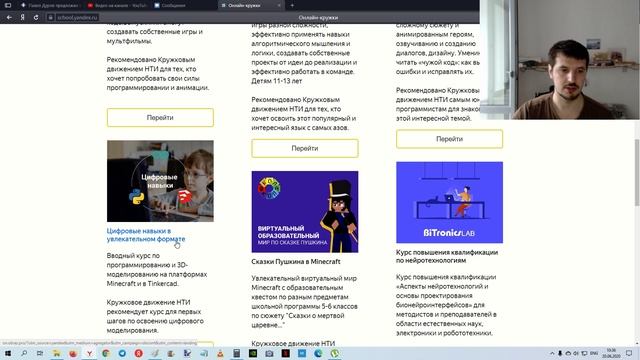
Task: Click the site security lock icon
Action: (x=51, y=18)
